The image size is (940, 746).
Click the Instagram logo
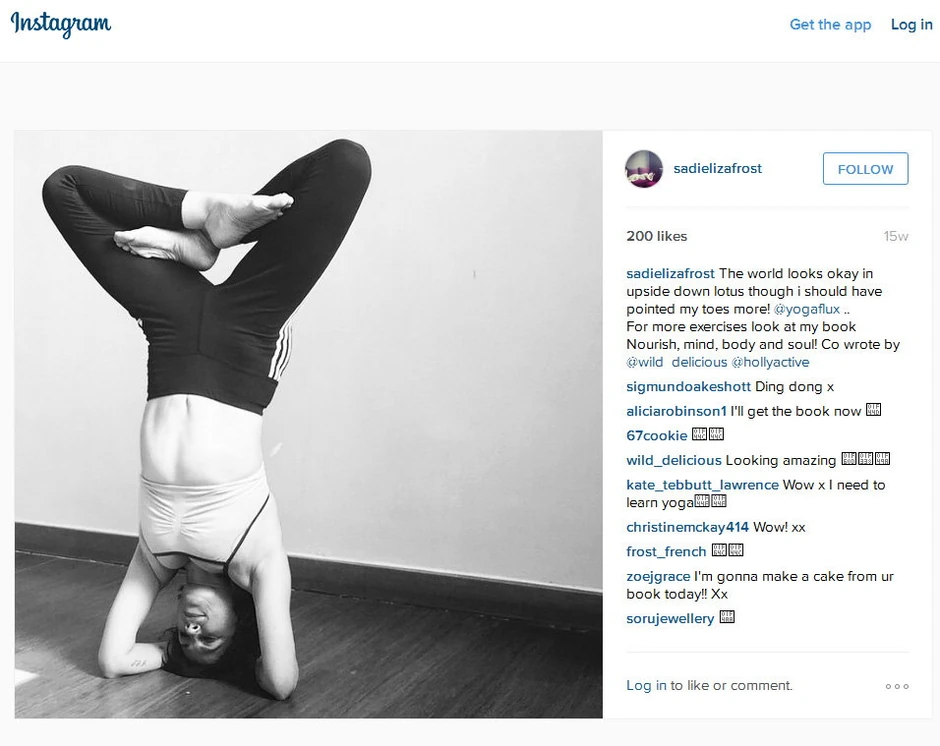61,24
